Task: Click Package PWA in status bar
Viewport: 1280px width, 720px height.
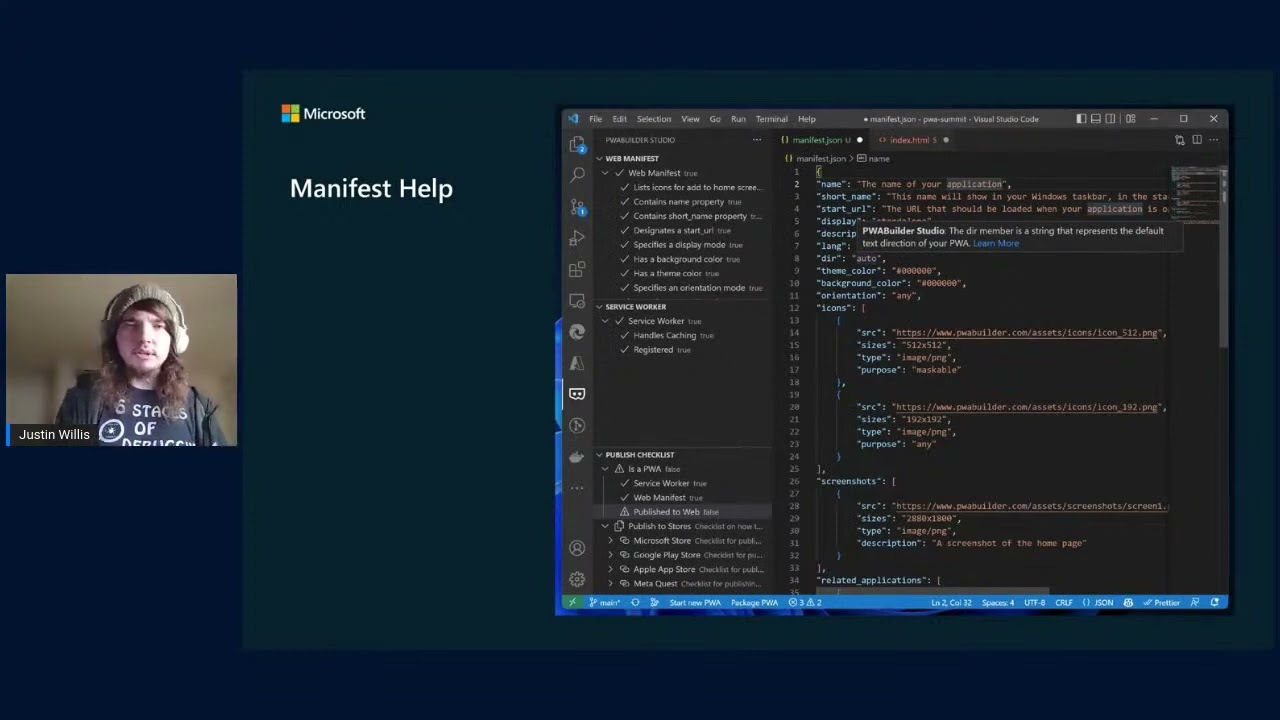Action: coord(754,603)
